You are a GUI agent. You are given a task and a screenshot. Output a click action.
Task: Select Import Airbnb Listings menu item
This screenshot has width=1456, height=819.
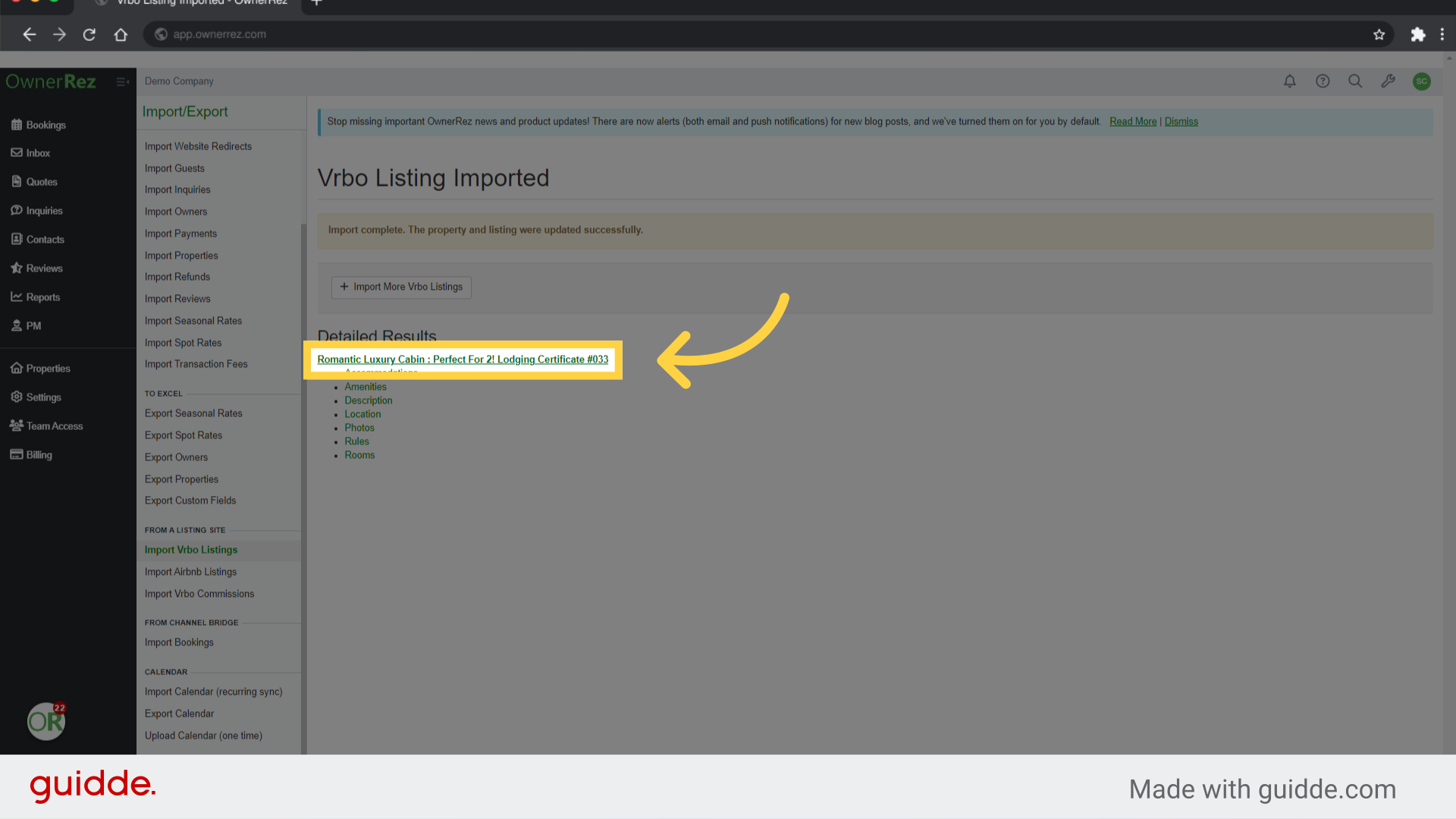pyautogui.click(x=190, y=572)
